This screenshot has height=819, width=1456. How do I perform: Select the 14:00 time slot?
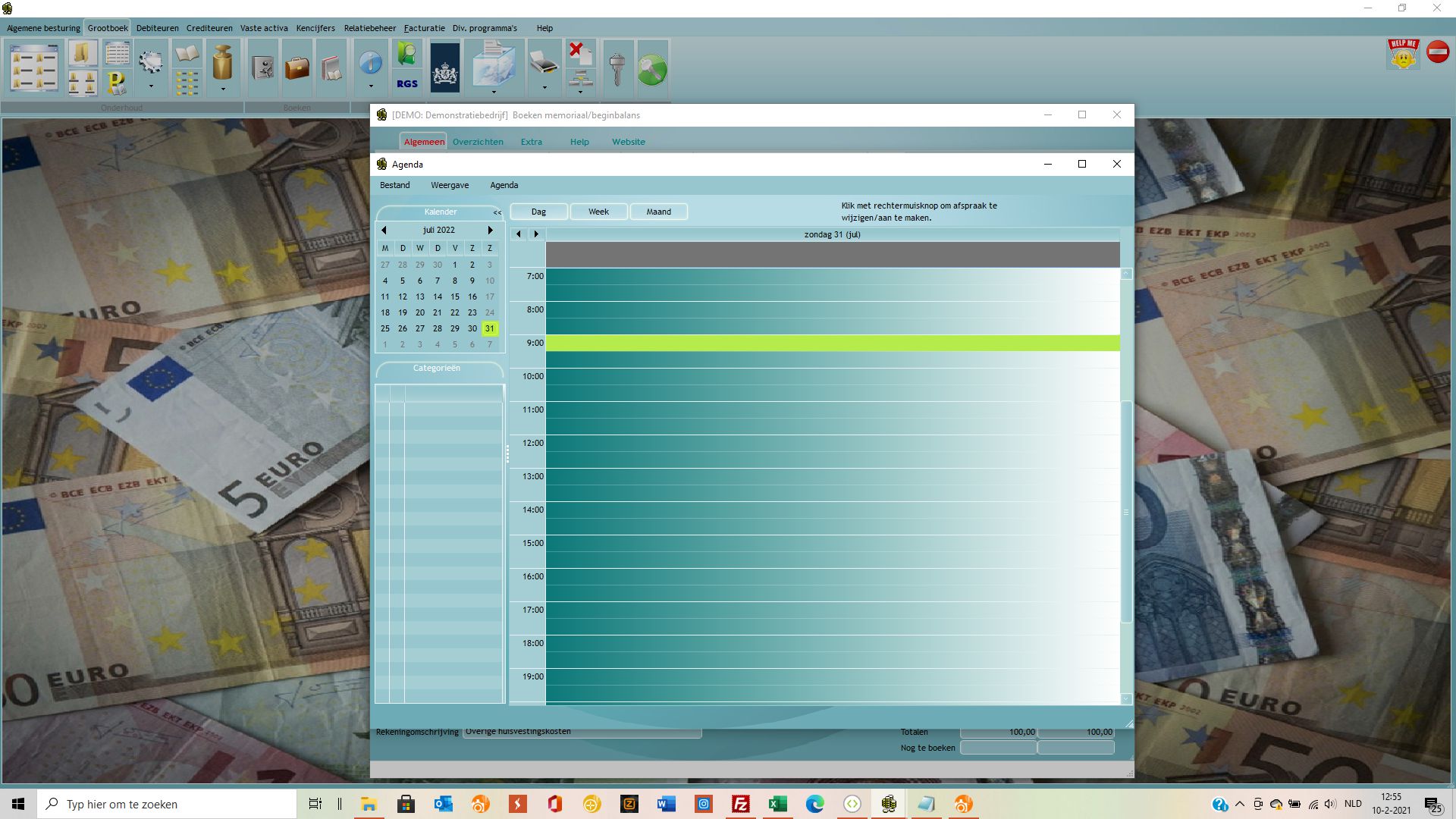pos(833,510)
